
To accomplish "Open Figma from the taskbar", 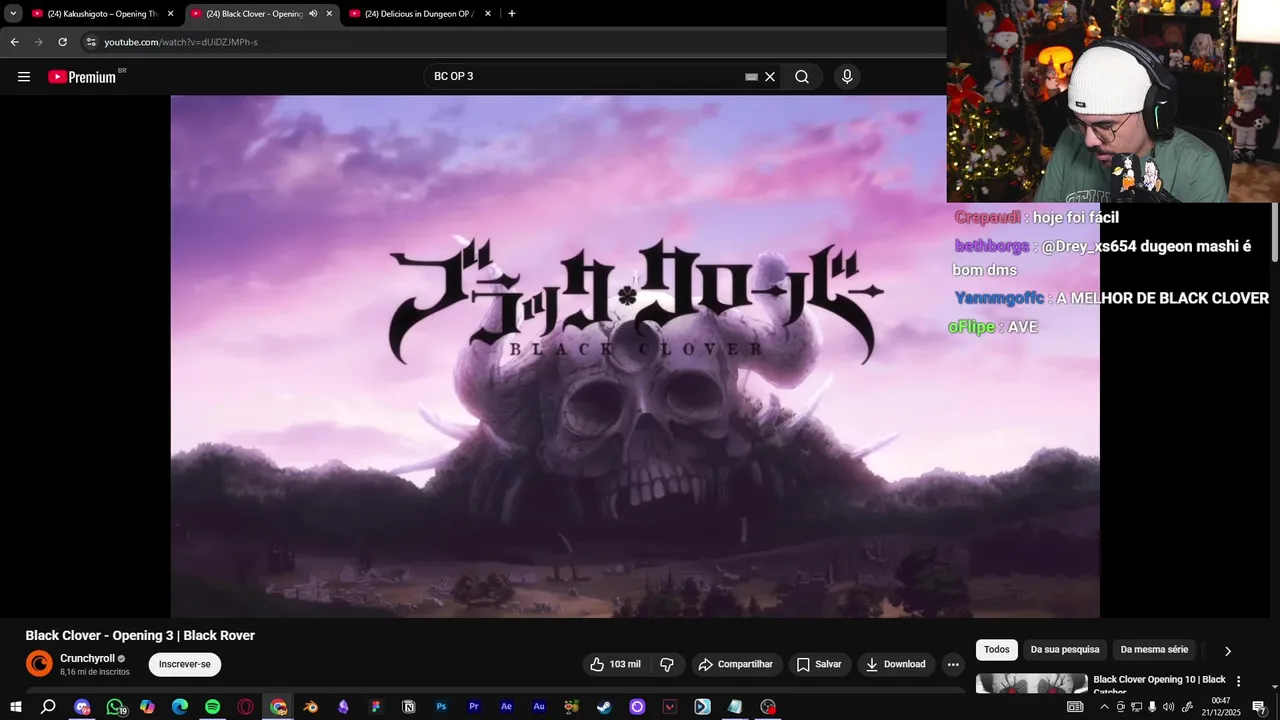I will (376, 707).
